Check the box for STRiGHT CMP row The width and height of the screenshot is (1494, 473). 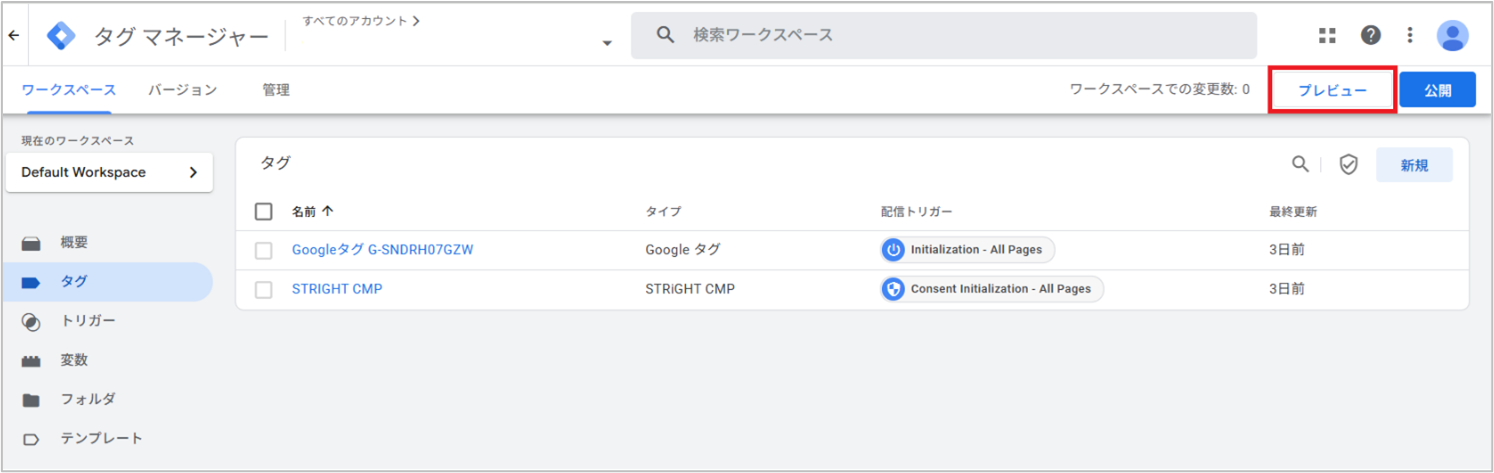click(x=264, y=289)
